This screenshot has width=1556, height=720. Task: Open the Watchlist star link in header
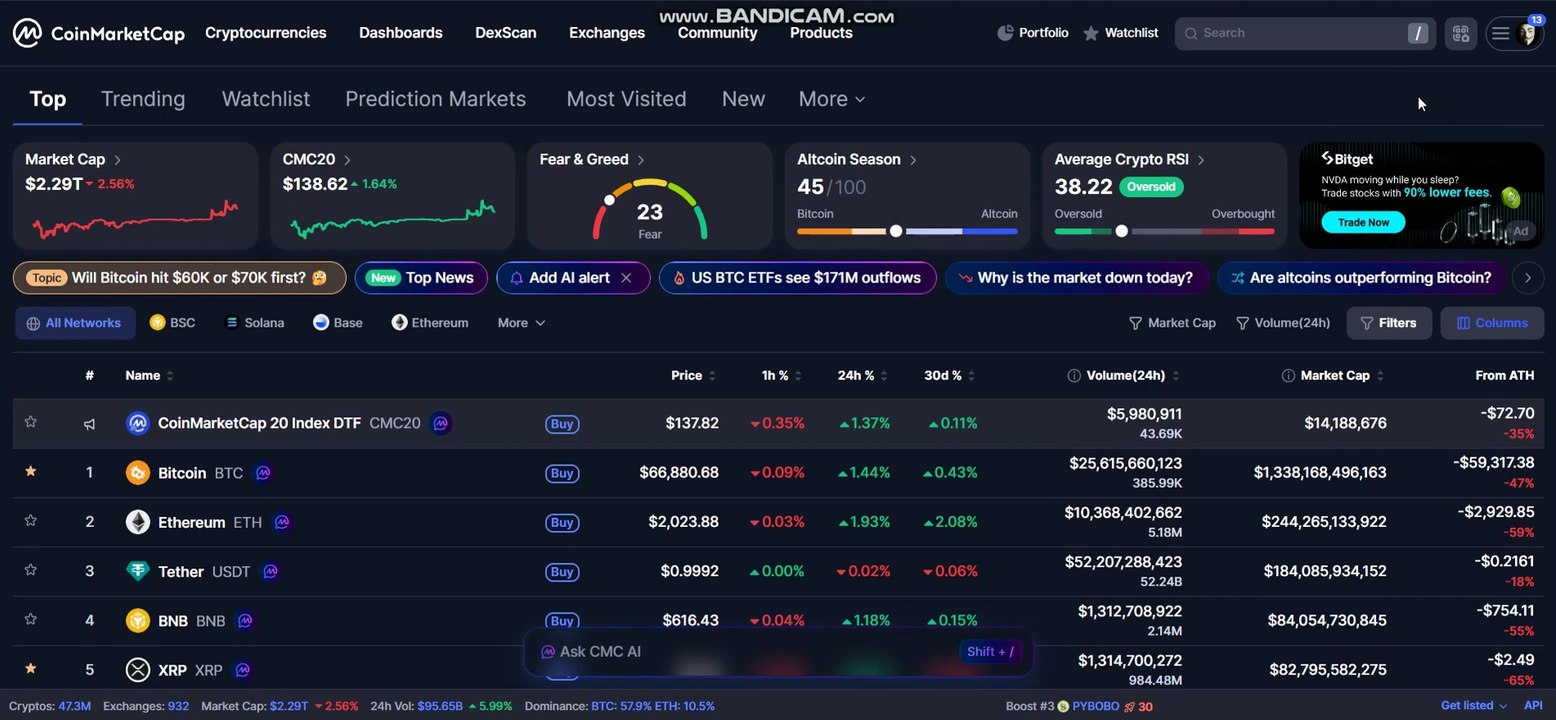pyautogui.click(x=1120, y=33)
